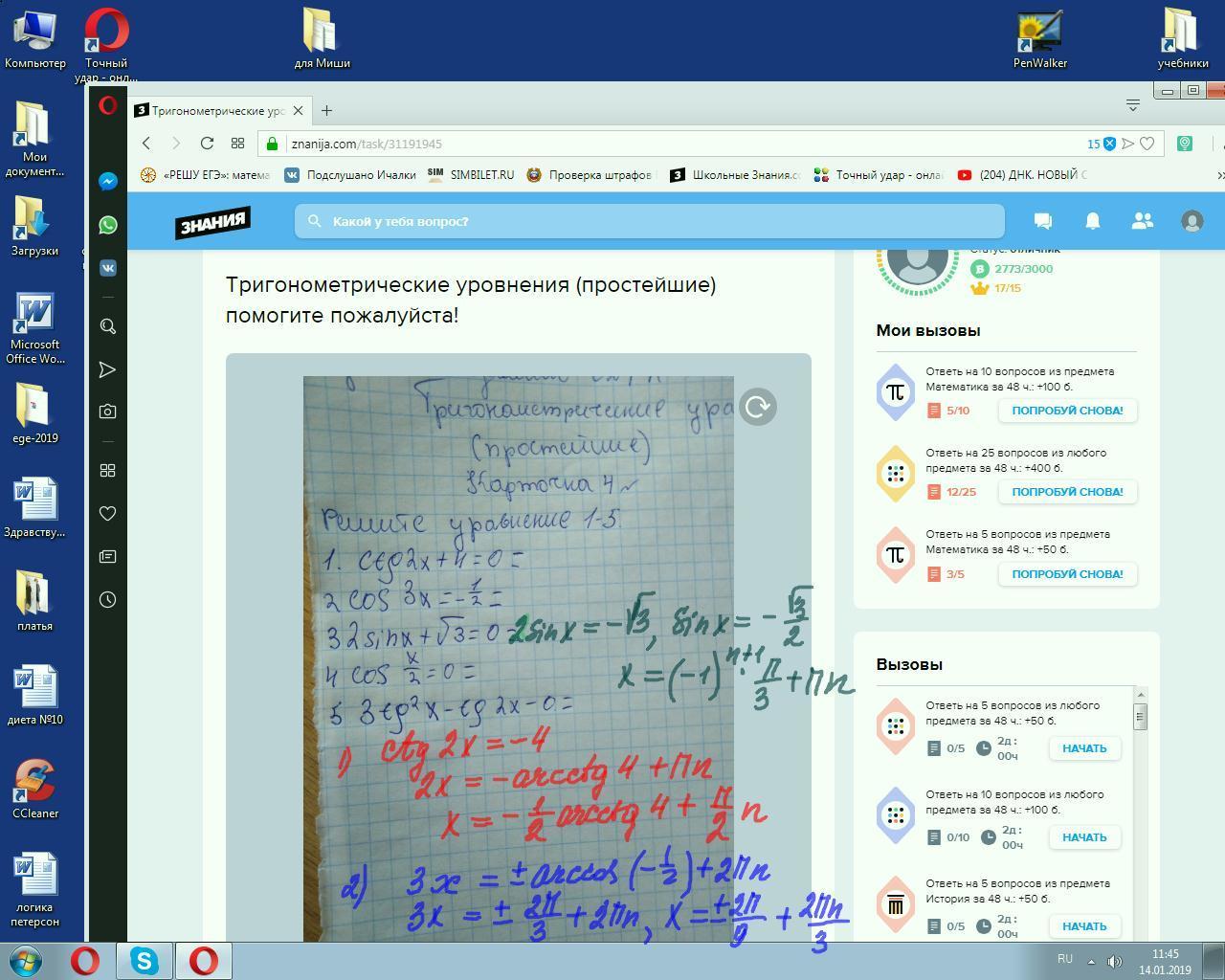
Task: Click the volume speaker tray icon
Action: (1115, 961)
